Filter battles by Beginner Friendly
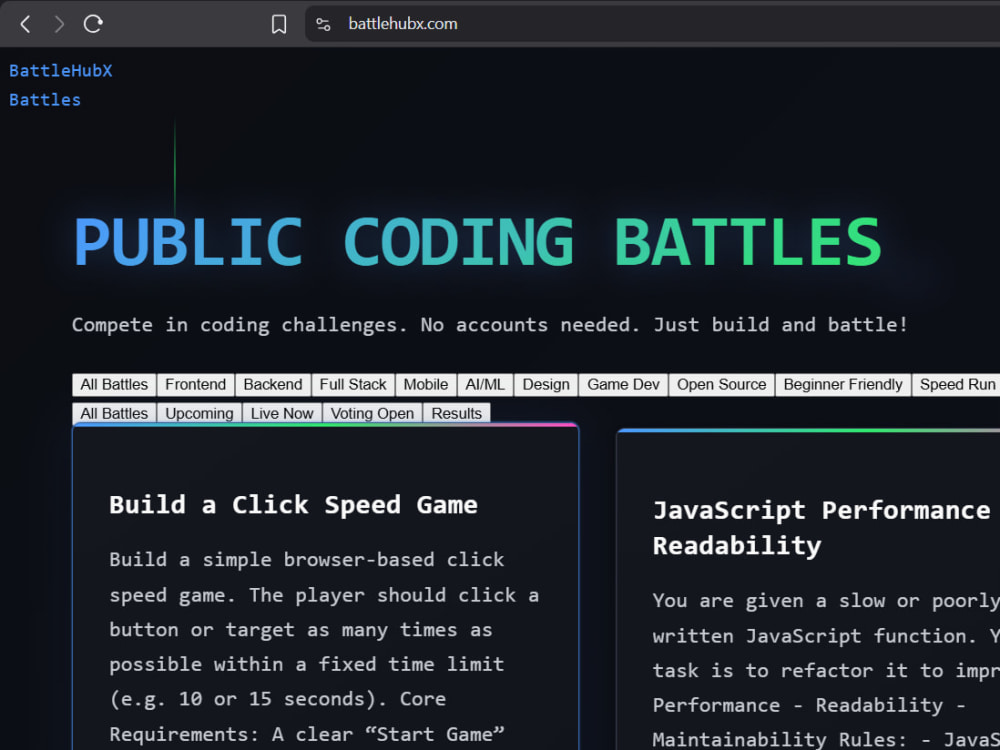 pyautogui.click(x=843, y=385)
